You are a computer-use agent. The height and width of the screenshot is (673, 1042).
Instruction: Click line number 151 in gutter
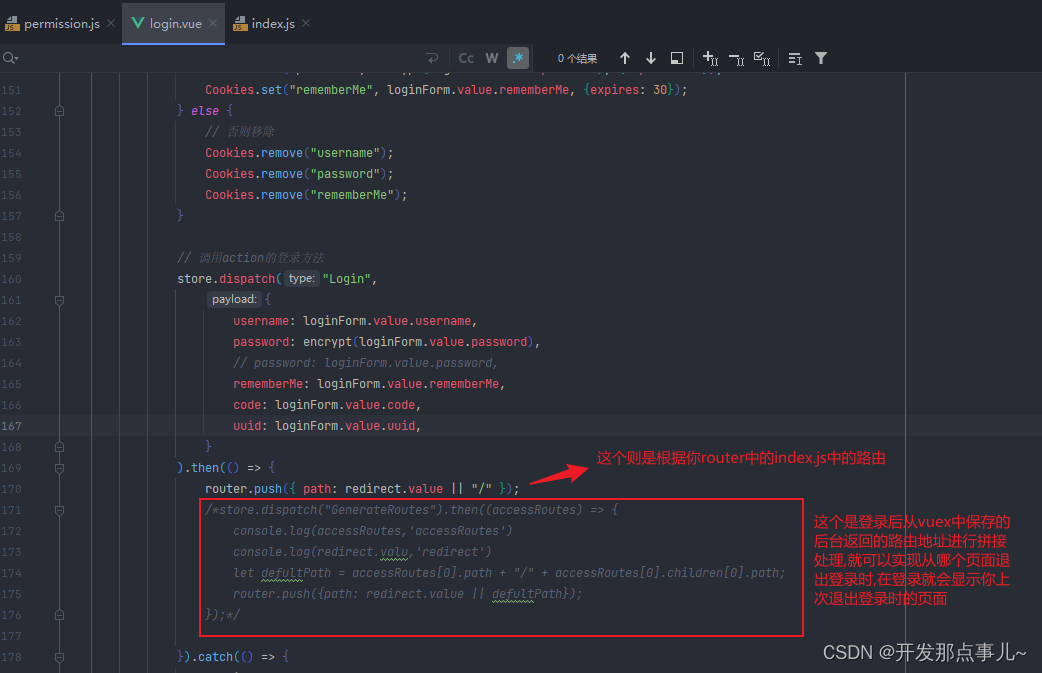11,90
